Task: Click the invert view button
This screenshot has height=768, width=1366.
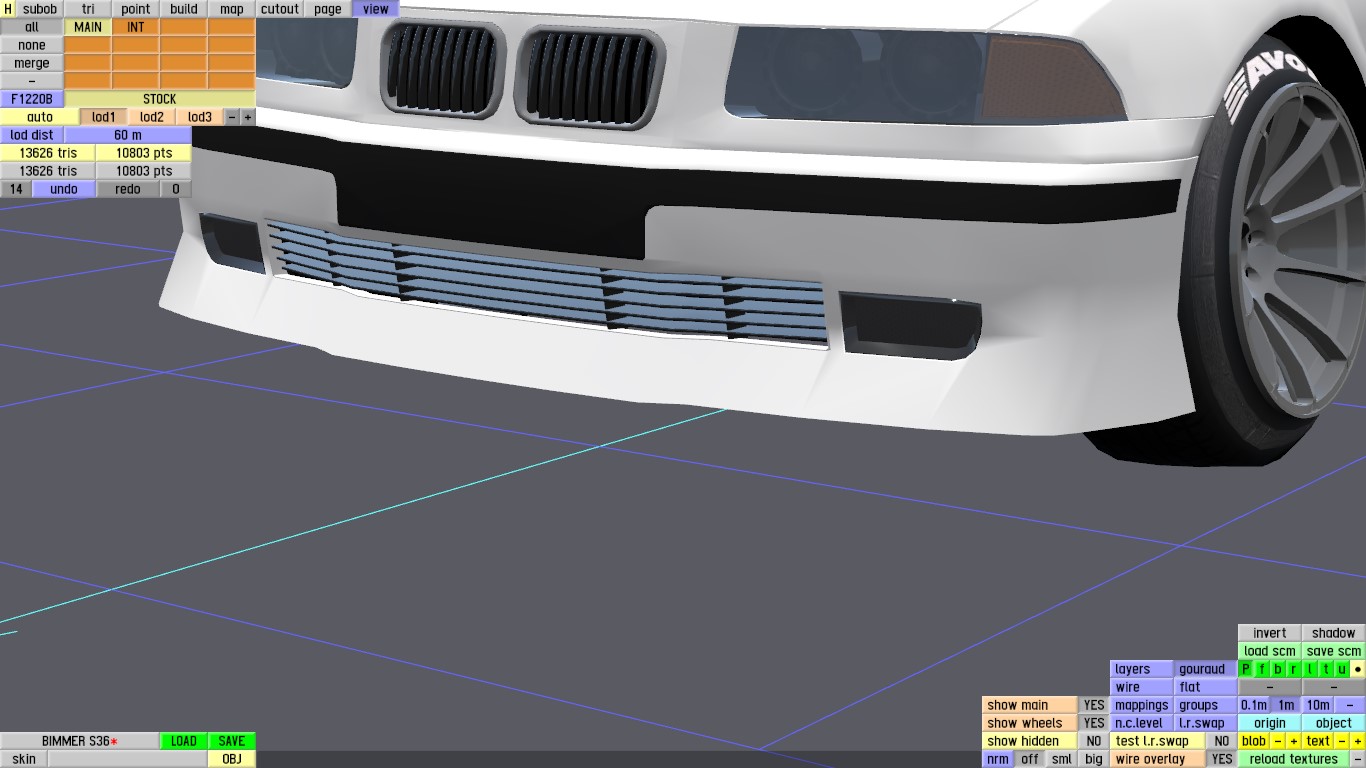Action: tap(1270, 633)
